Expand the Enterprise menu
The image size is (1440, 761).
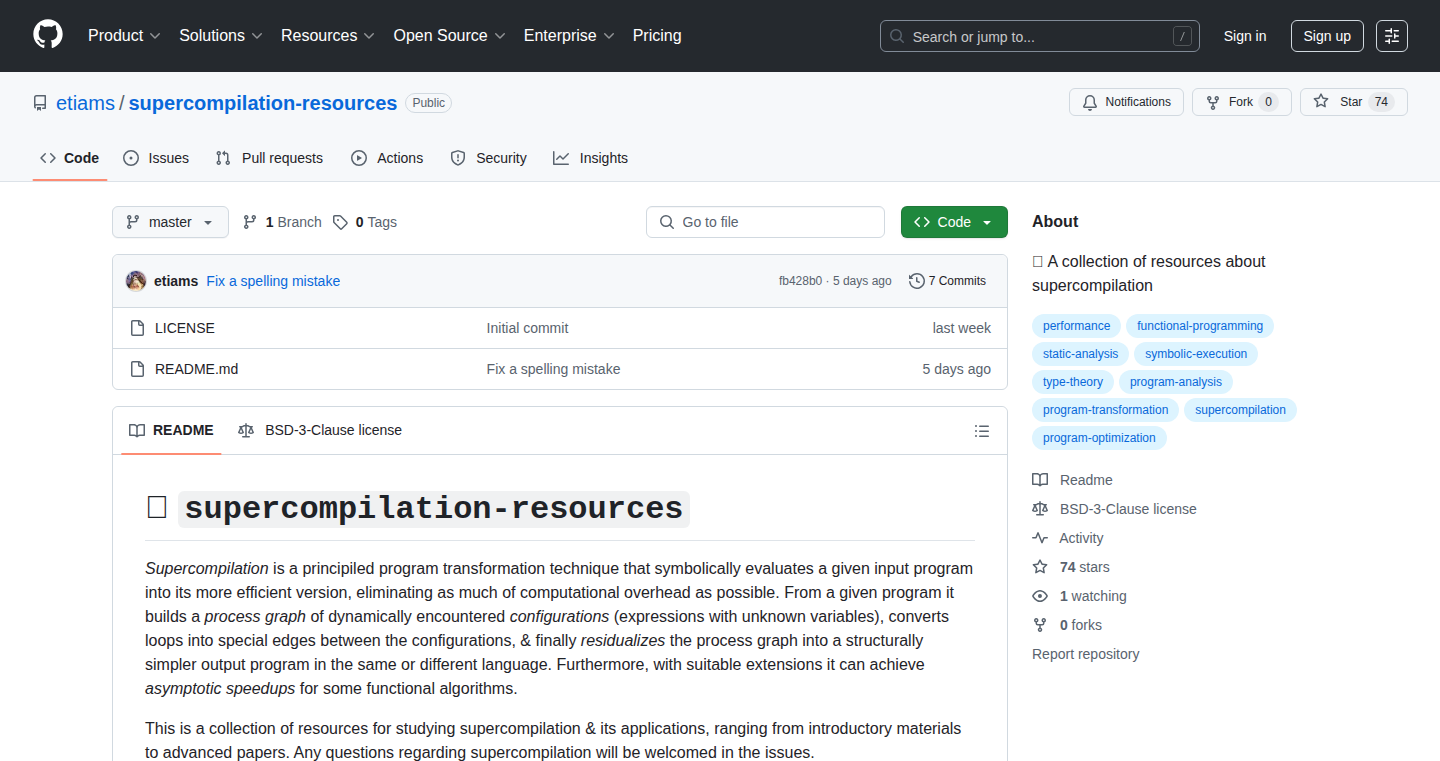[x=569, y=36]
